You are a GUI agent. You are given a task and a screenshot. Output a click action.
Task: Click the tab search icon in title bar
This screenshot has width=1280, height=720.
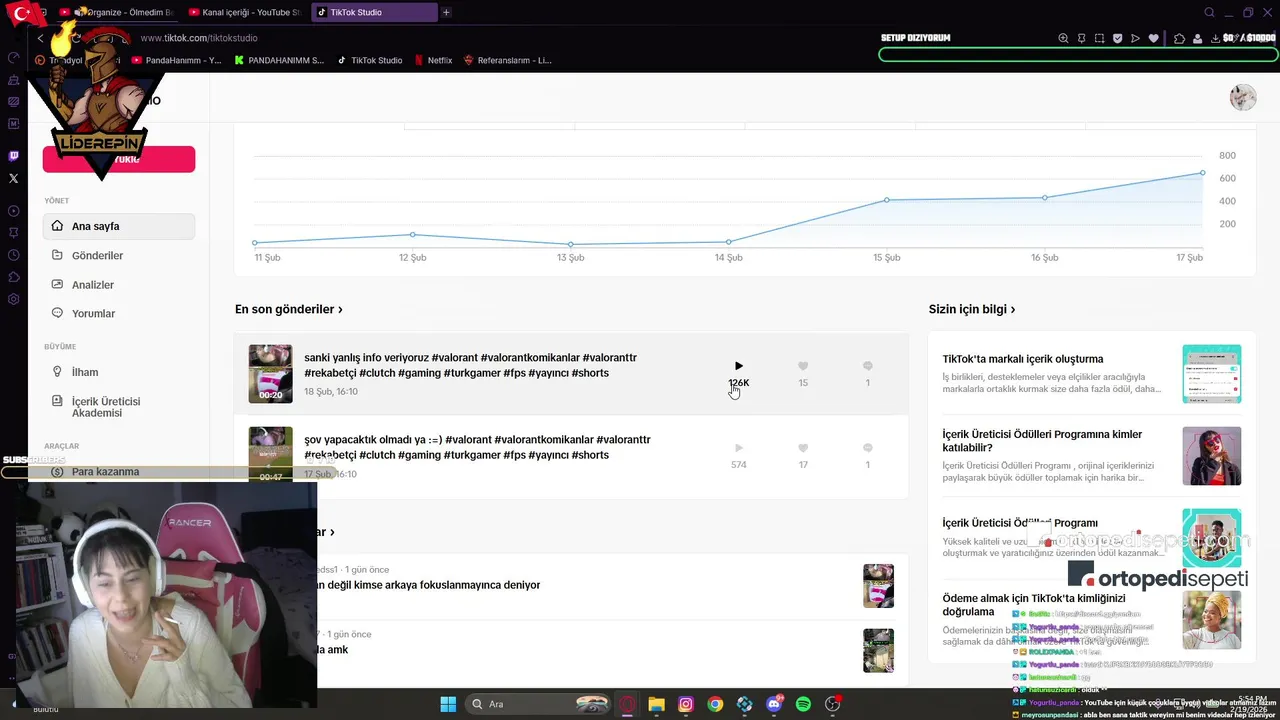(1209, 12)
